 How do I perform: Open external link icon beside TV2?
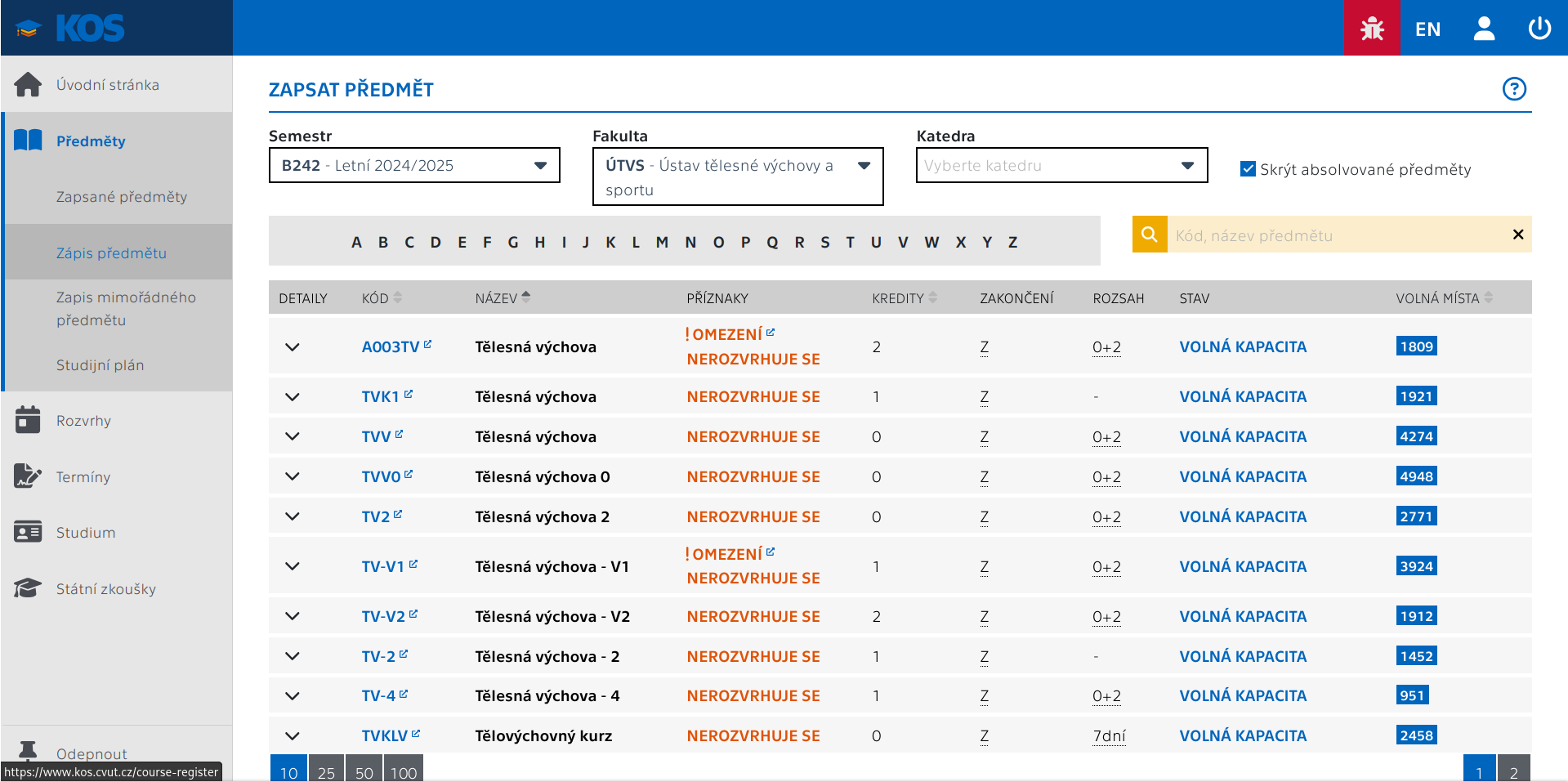398,514
